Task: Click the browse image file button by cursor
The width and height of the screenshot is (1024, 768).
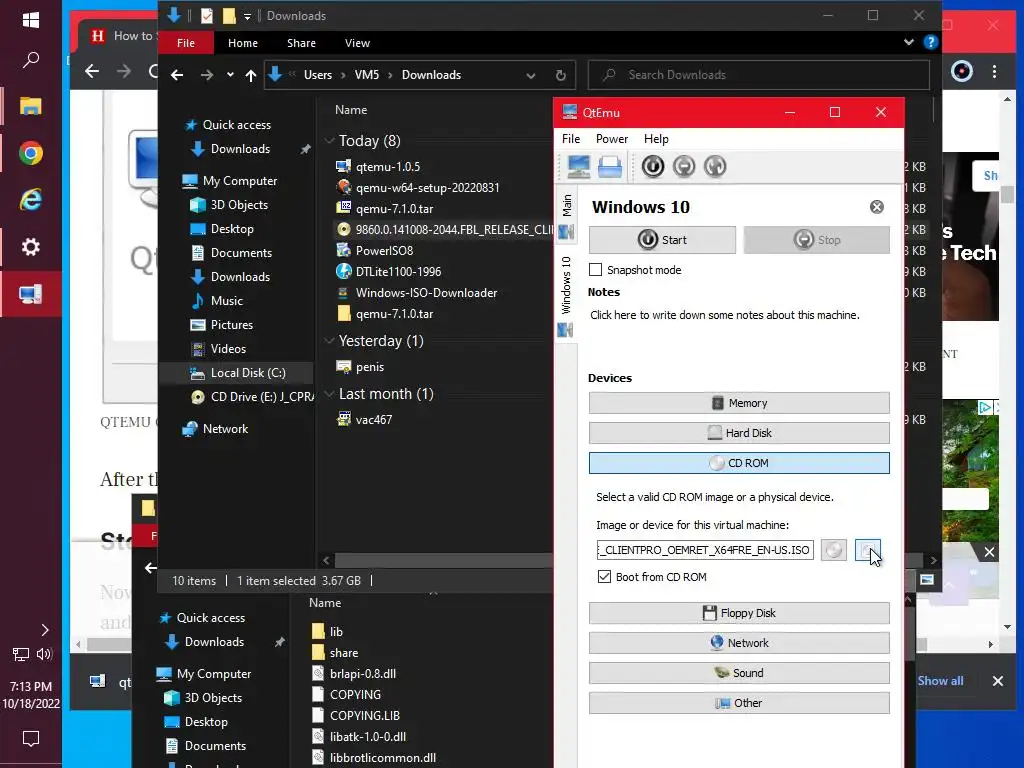Action: (867, 550)
